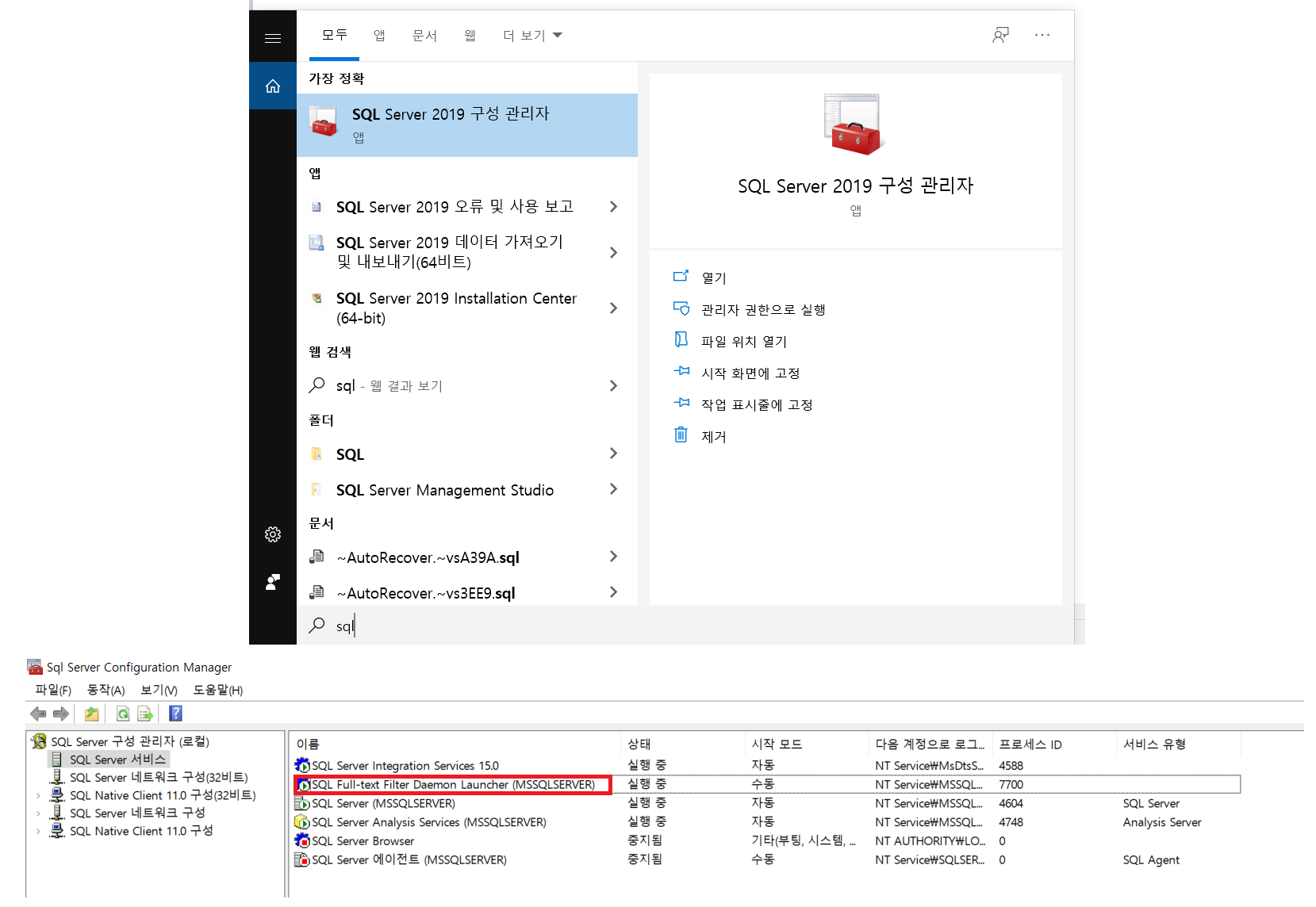Click 관리자 권한으로 실행
The height and width of the screenshot is (907, 1316).
pyautogui.click(x=763, y=309)
